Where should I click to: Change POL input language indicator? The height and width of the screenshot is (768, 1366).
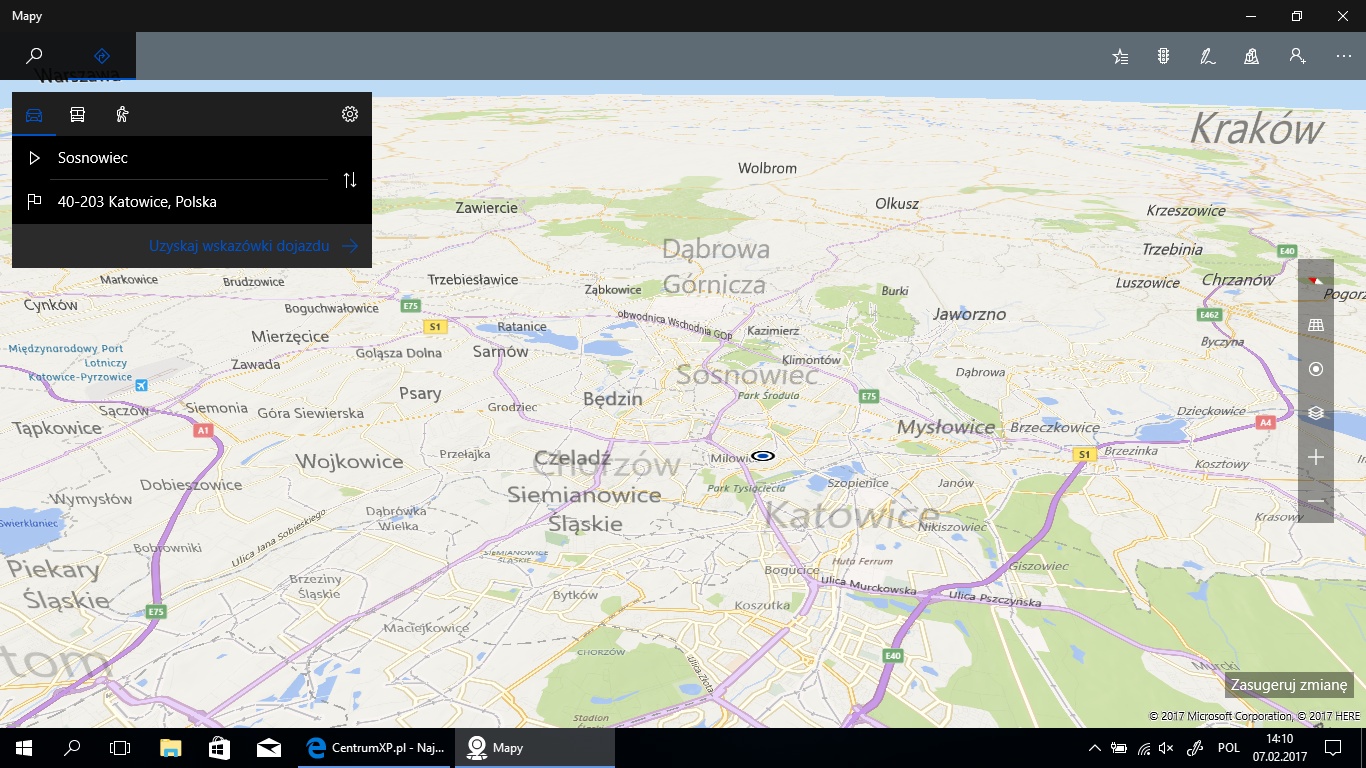pyautogui.click(x=1229, y=748)
